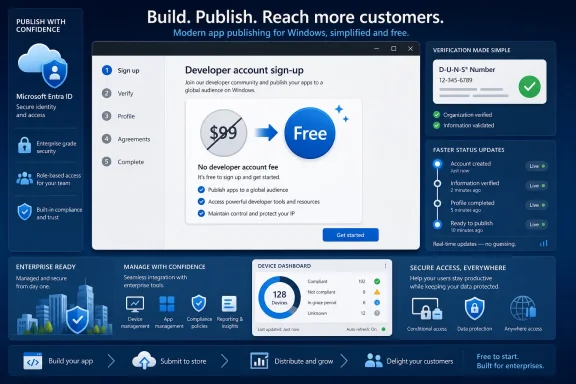This screenshot has height=384, width=576.
Task: Click the Compliant green check in Device Dashboard
Action: 377,281
